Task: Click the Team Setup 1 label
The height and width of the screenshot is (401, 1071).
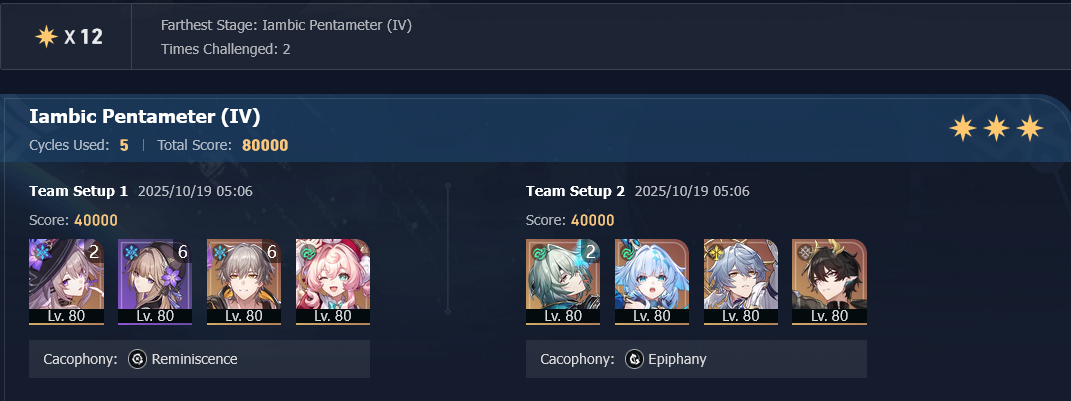Action: coord(79,191)
